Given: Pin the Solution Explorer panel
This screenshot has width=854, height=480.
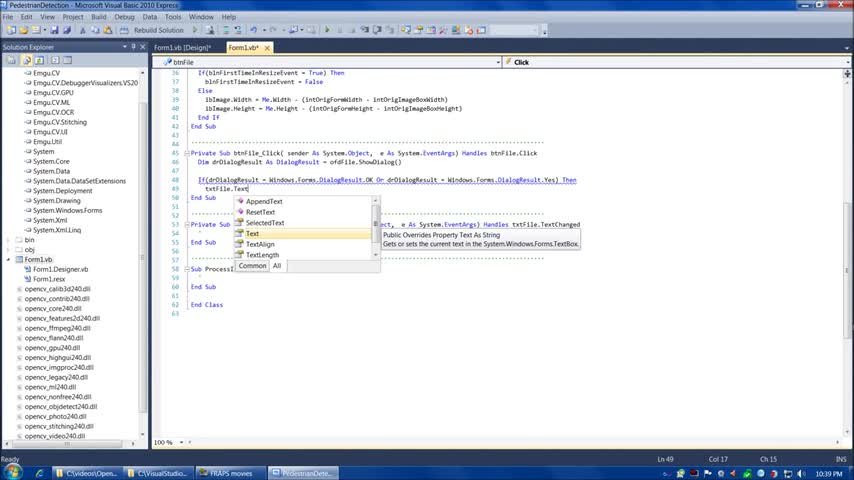Looking at the screenshot, I should 133,47.
